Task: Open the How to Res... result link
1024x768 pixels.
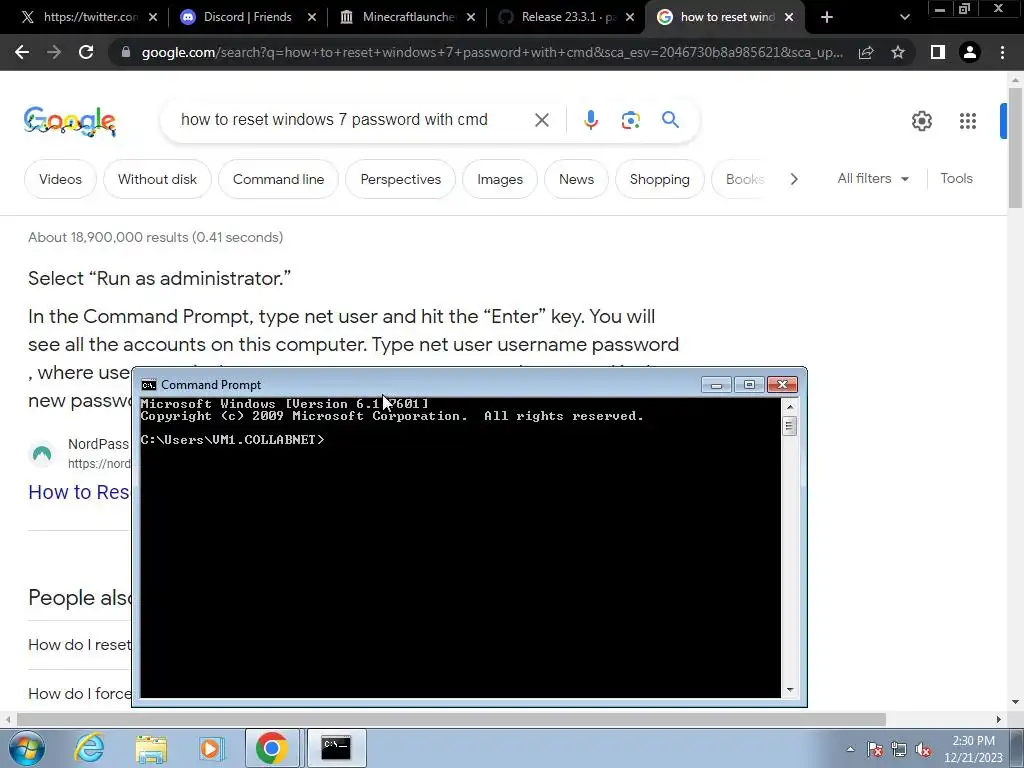Action: 78,492
